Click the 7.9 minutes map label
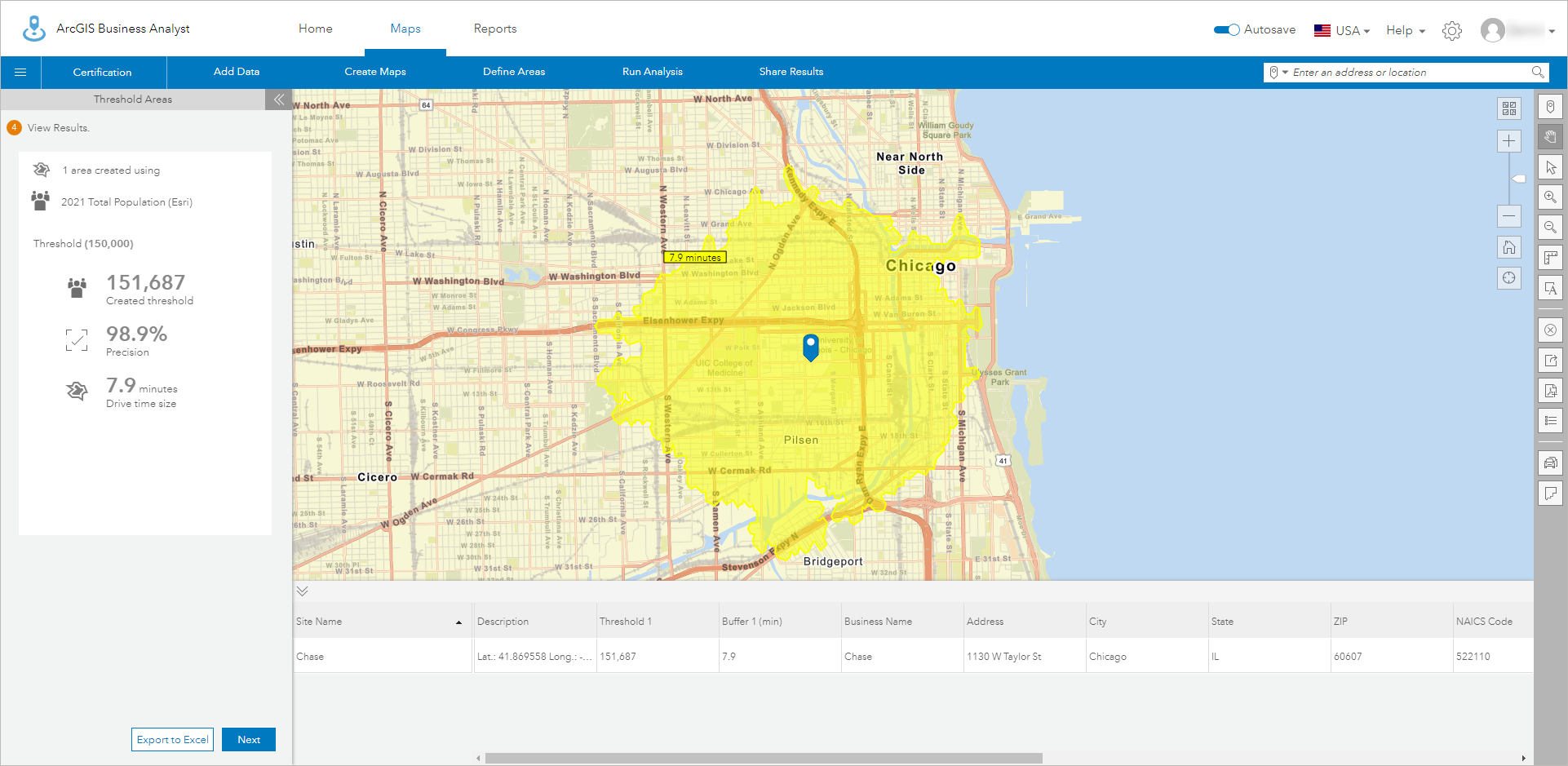The image size is (1568, 766). tap(694, 257)
